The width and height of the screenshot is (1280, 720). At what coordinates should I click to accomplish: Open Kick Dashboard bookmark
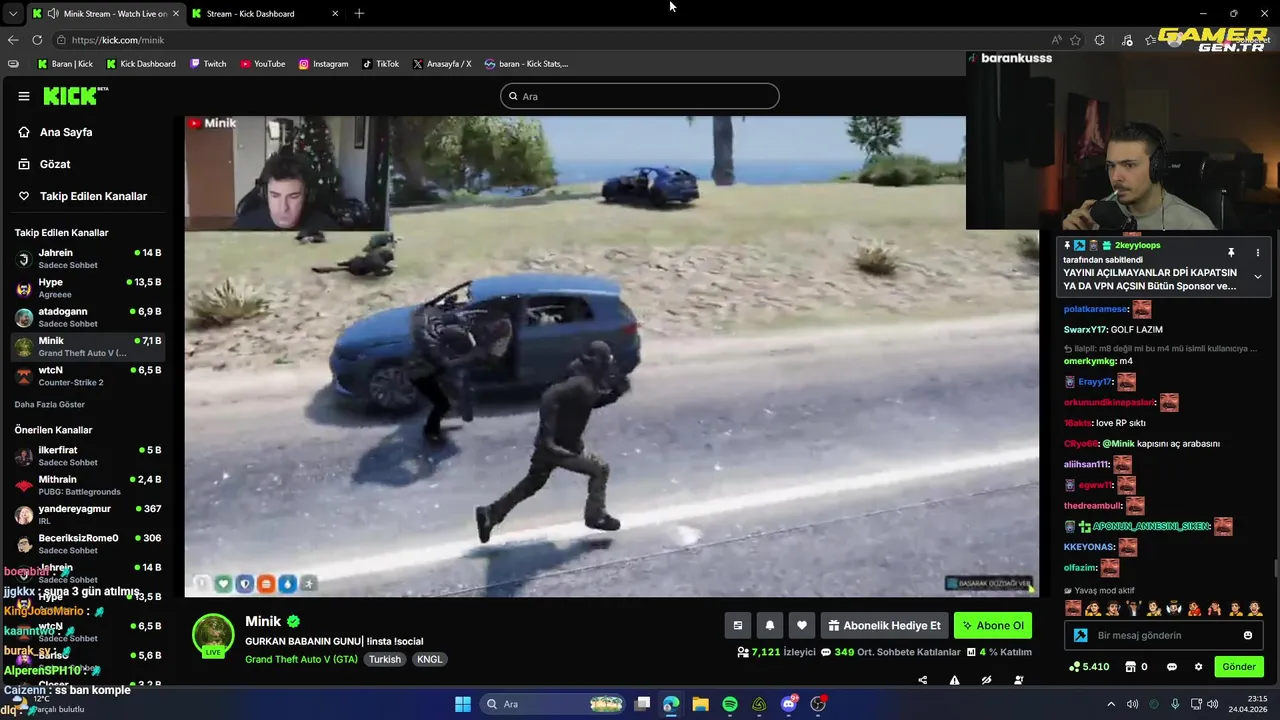coord(141,64)
